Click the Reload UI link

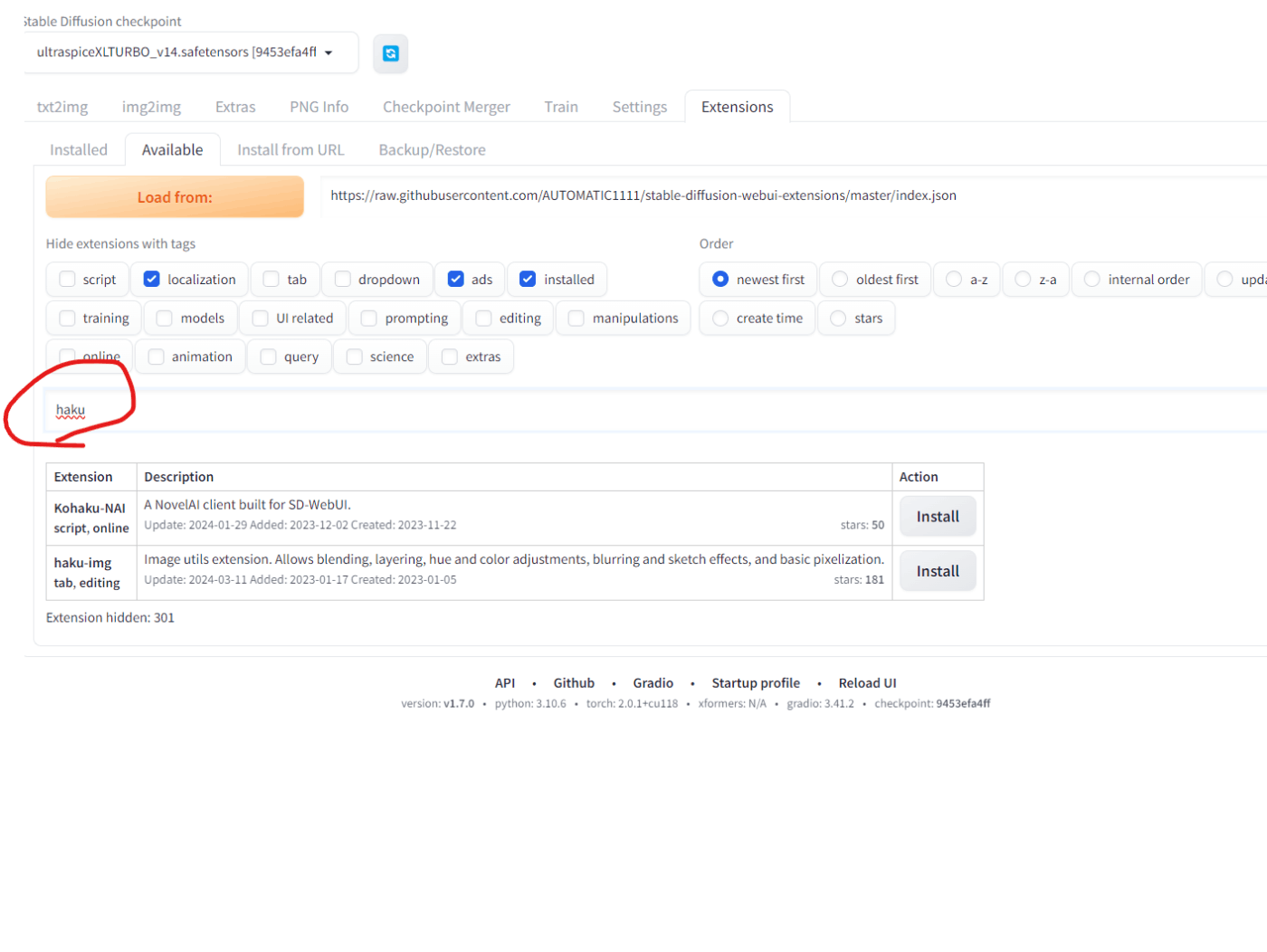867,683
